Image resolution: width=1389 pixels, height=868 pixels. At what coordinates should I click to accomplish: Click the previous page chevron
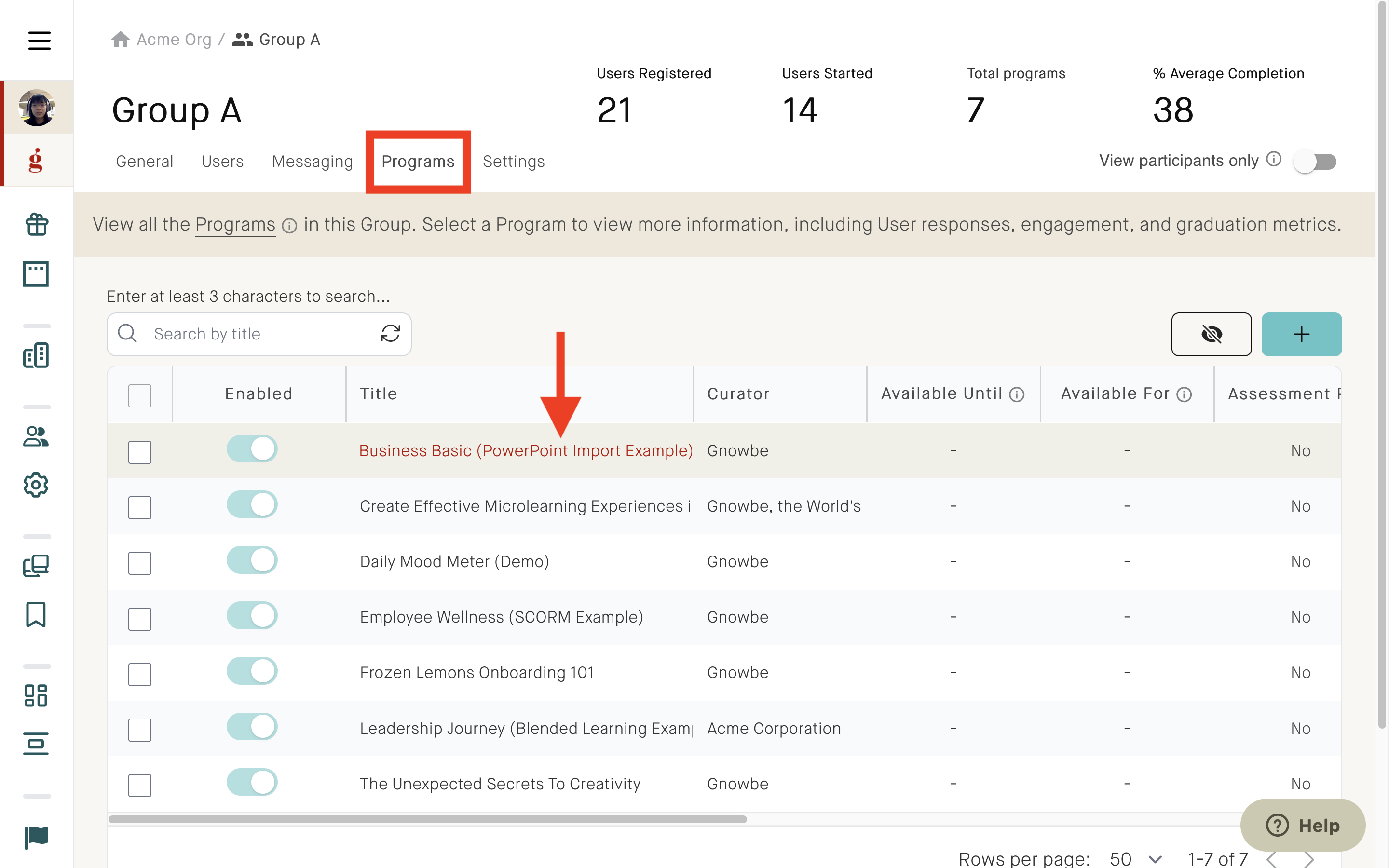(x=1272, y=859)
